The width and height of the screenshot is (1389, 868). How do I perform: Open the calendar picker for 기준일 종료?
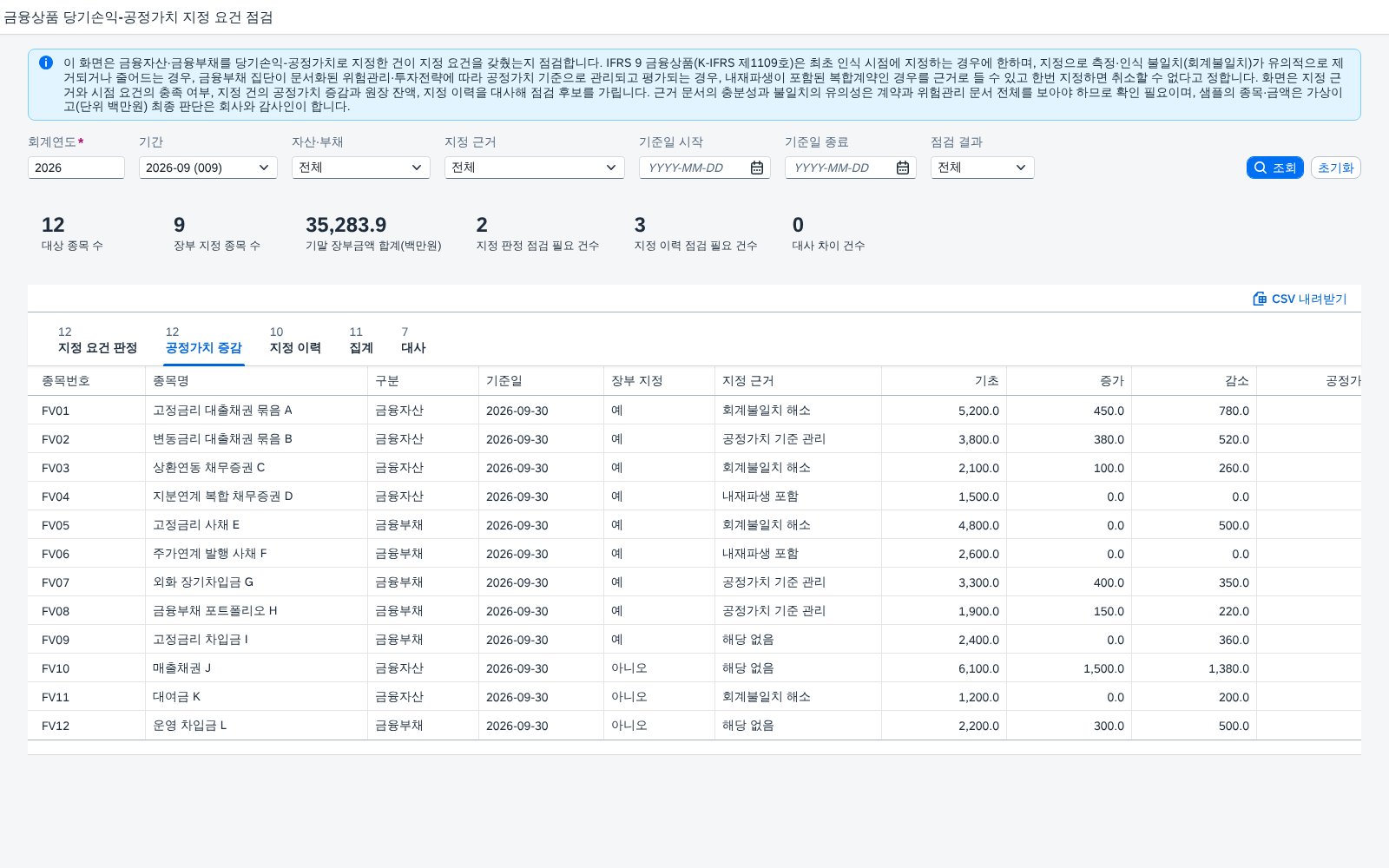point(903,168)
